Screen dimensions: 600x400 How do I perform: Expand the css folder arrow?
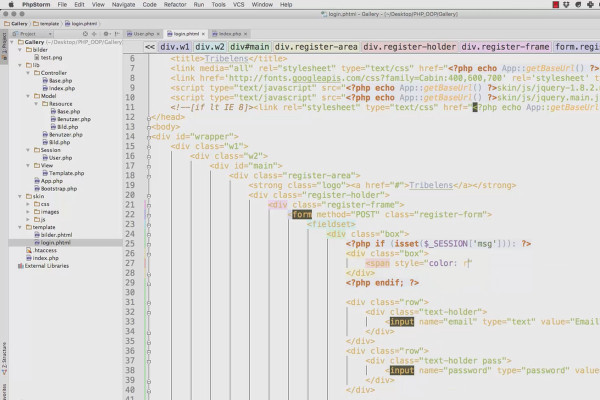coord(28,204)
